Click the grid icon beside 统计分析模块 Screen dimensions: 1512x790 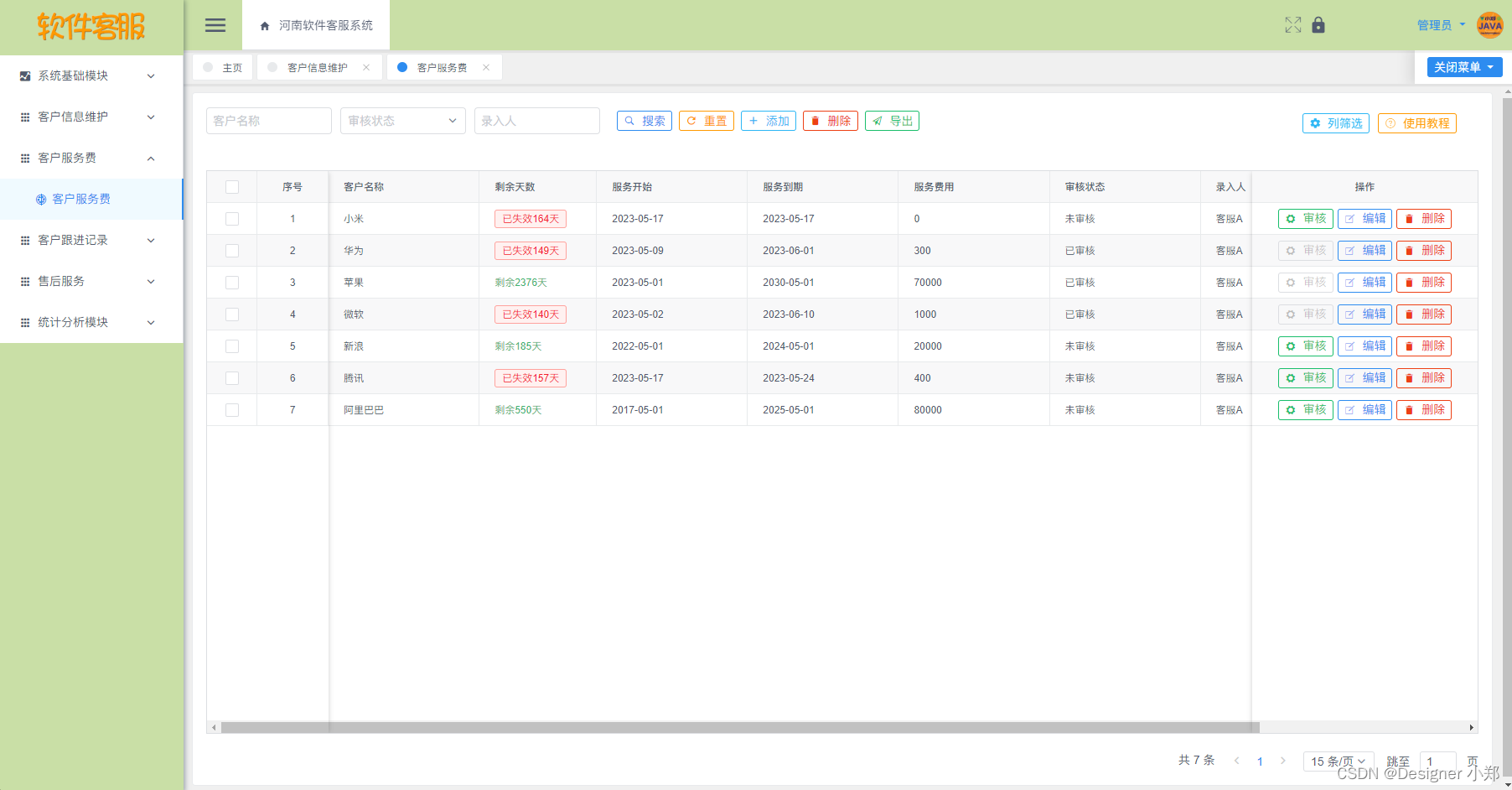25,322
